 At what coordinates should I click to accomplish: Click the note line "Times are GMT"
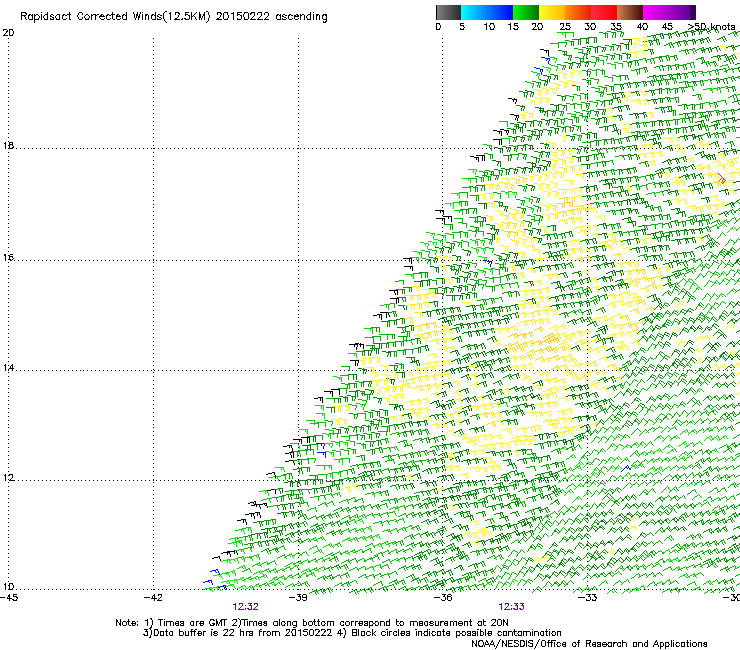click(x=195, y=623)
